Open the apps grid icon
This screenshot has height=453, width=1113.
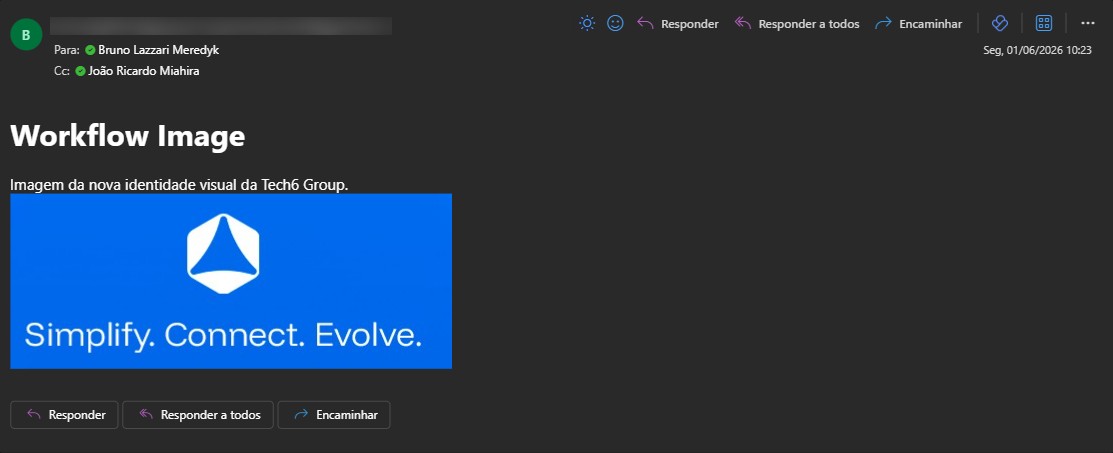coord(1044,23)
